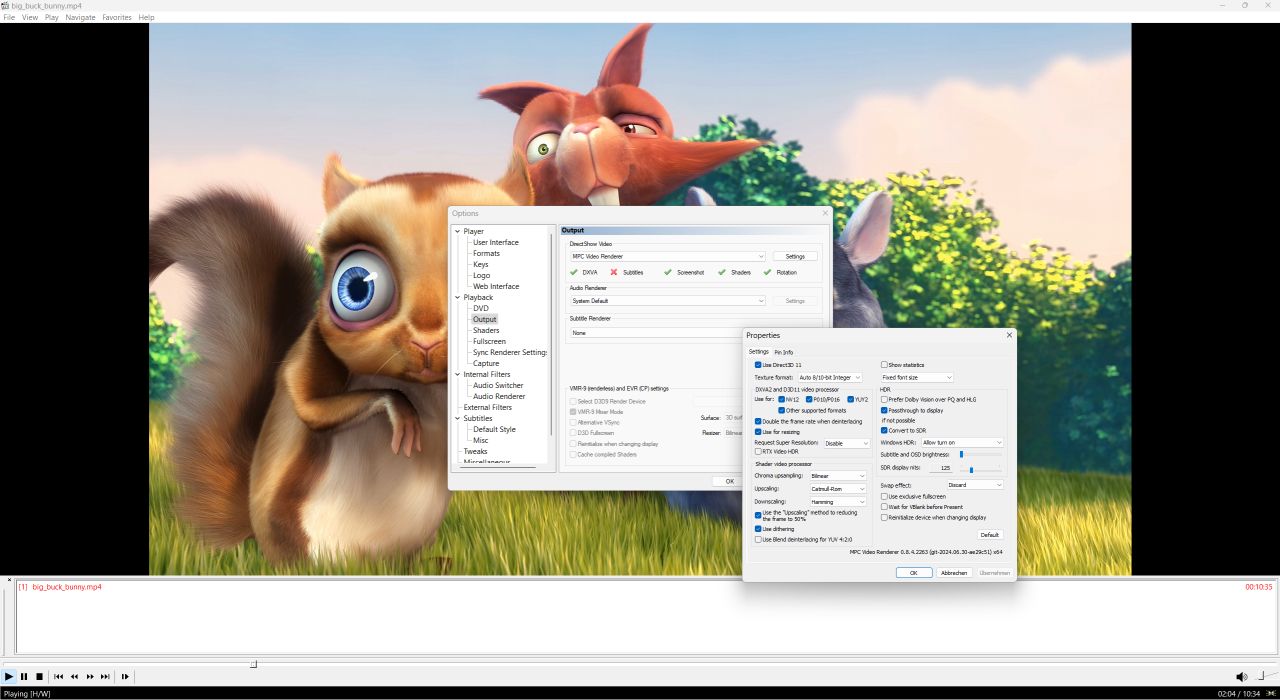Open the Request Super Resolution dropdown
The height and width of the screenshot is (700, 1280).
847,443
